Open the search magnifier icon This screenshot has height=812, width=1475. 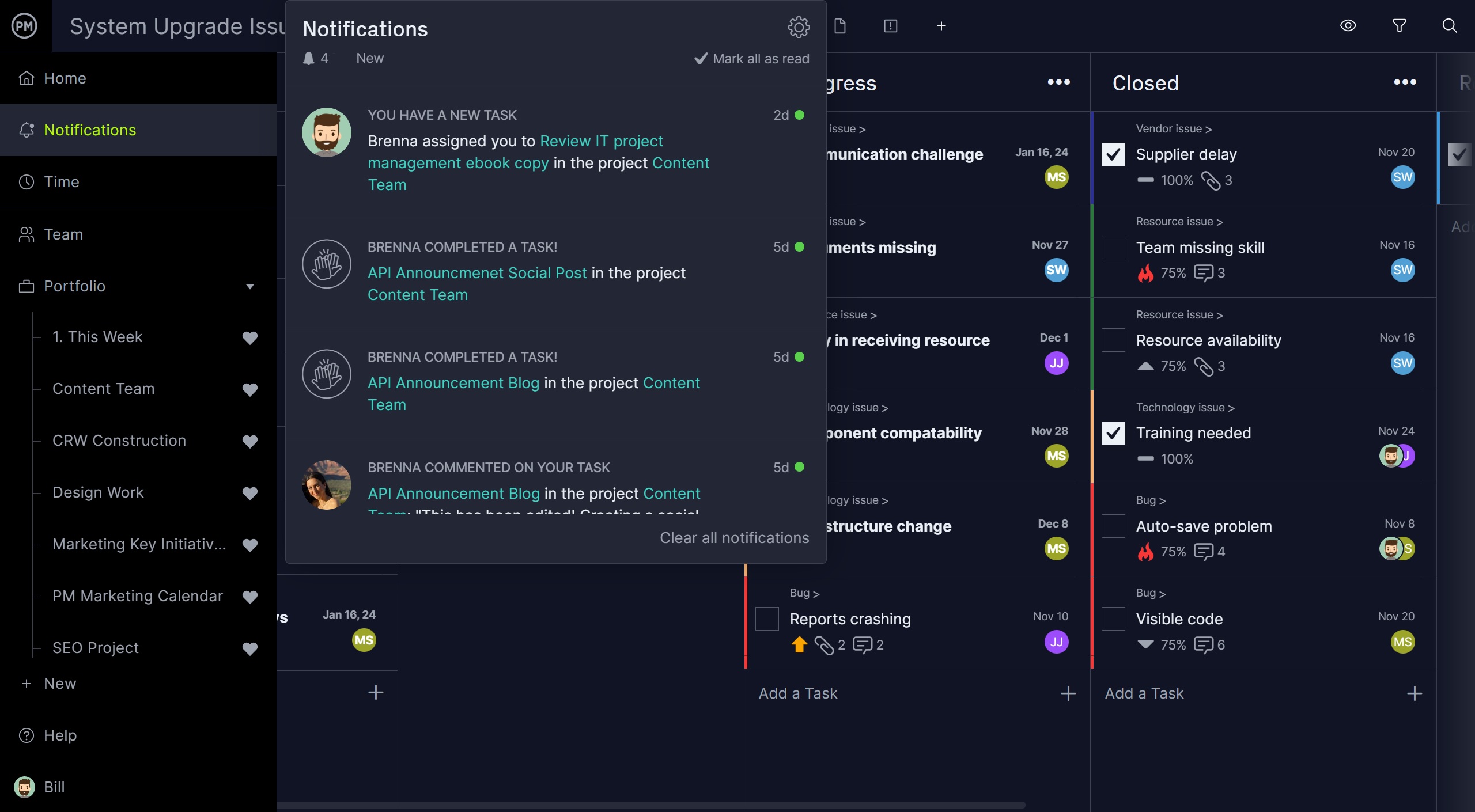pyautogui.click(x=1450, y=26)
